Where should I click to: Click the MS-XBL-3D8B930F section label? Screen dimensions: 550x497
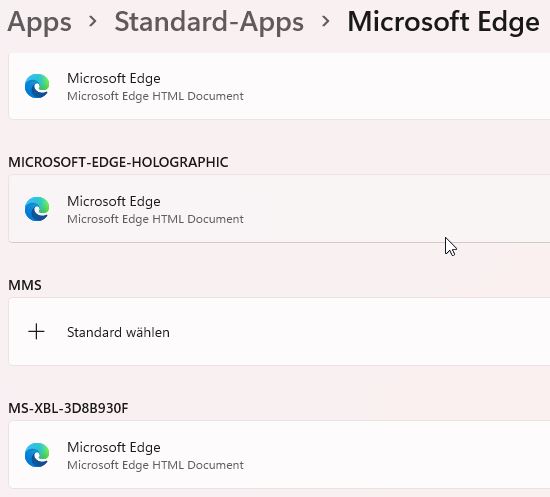point(68,408)
